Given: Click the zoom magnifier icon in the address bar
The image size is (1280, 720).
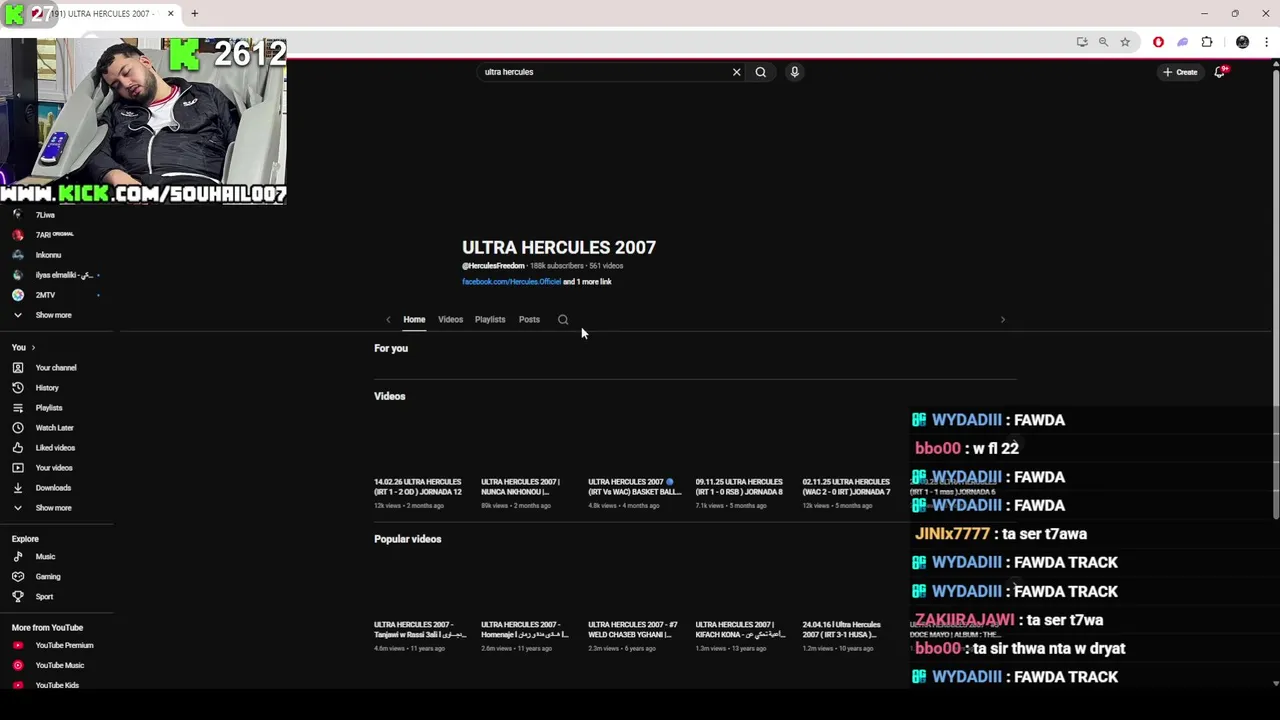Looking at the screenshot, I should [x=1103, y=42].
